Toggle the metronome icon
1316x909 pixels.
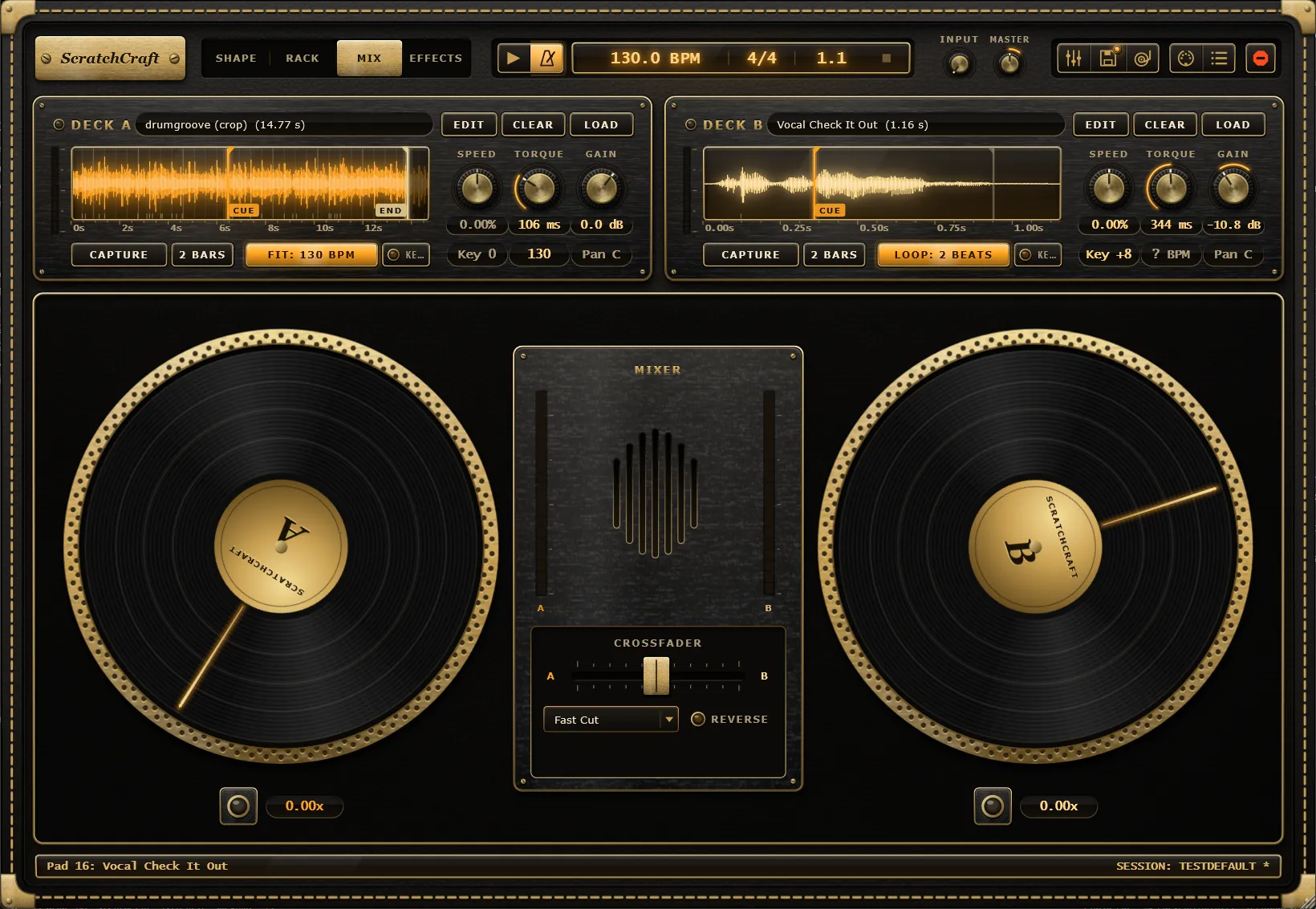[547, 59]
